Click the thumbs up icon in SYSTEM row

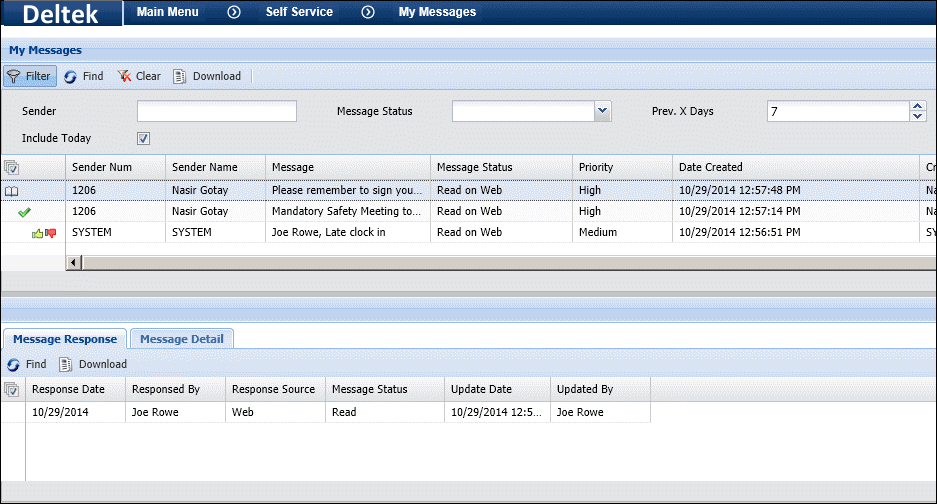38,233
